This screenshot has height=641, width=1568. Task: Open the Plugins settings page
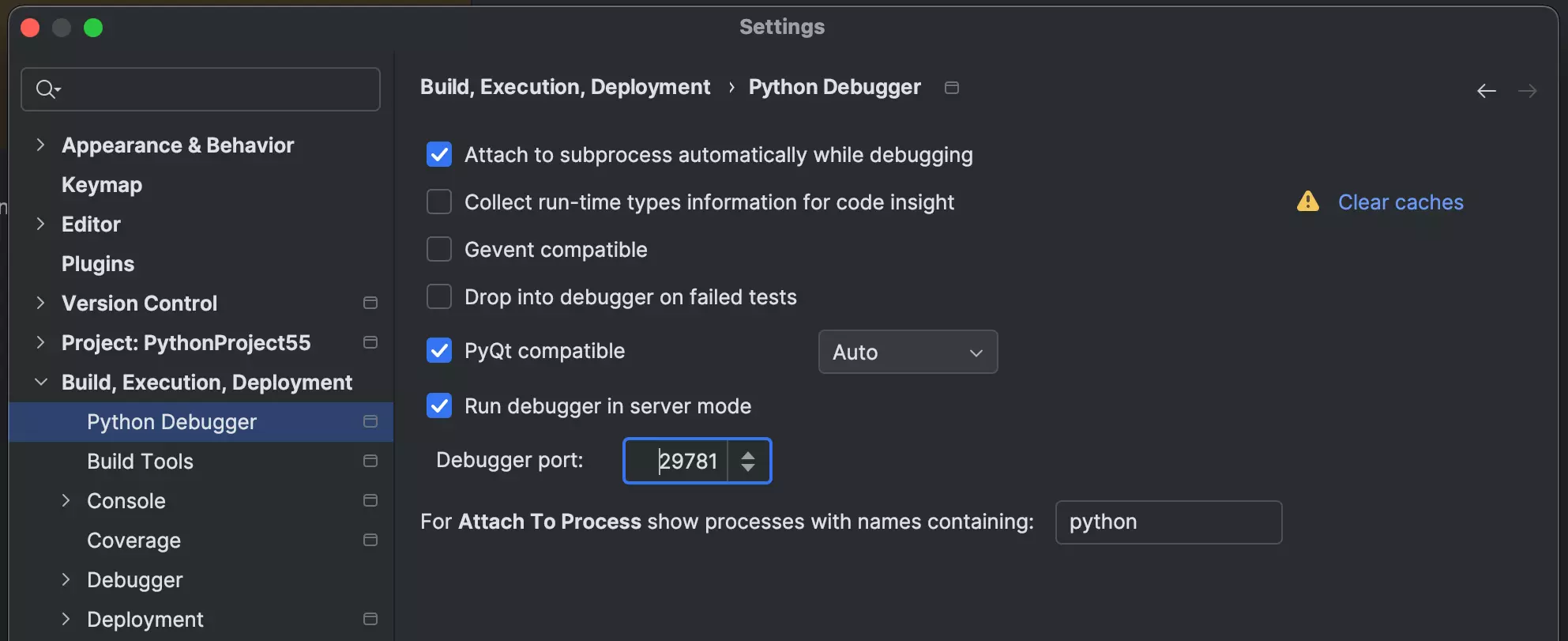(98, 264)
